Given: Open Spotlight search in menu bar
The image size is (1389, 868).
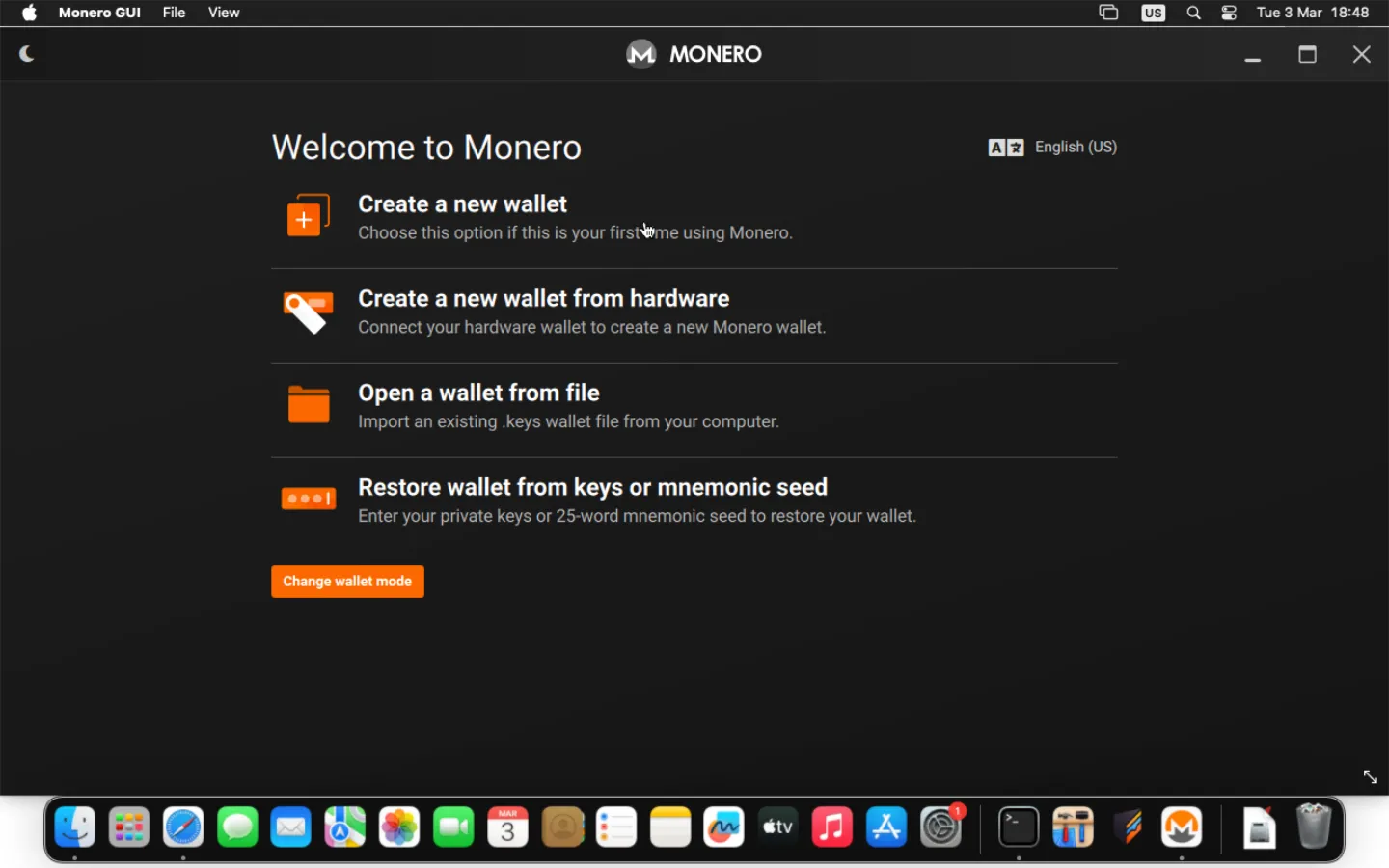Looking at the screenshot, I should tap(1194, 13).
